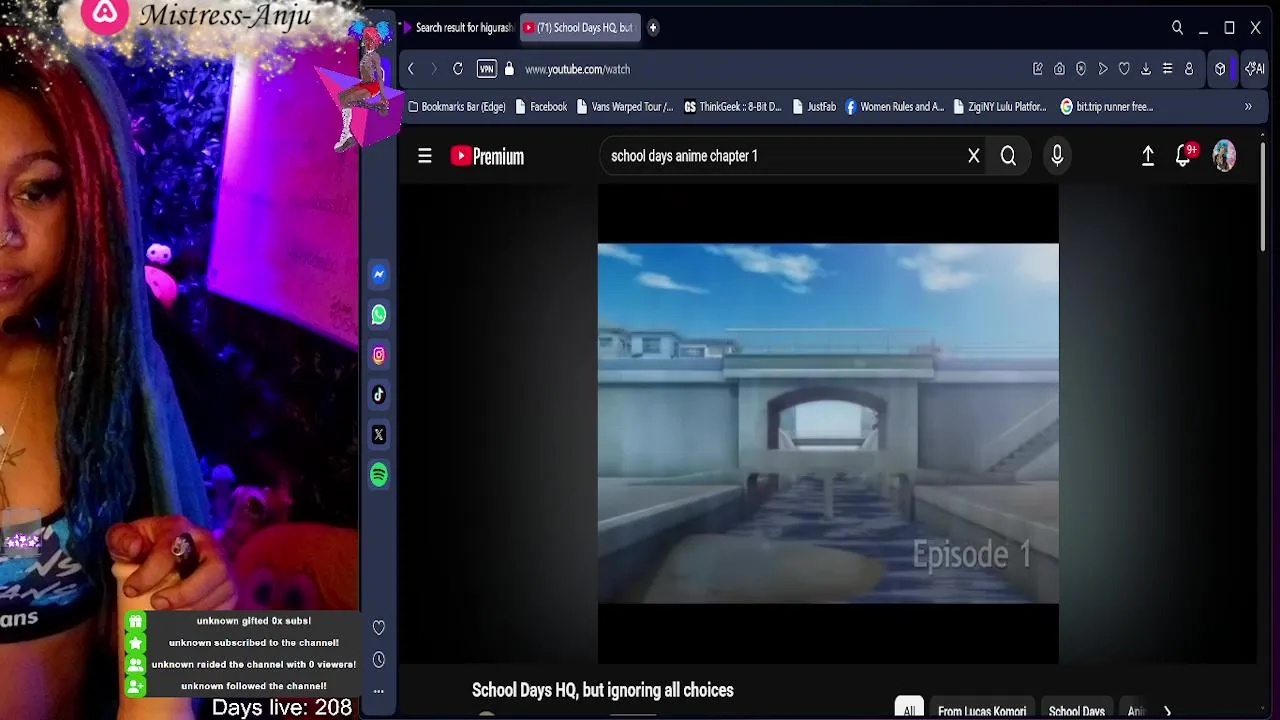Open the extensions cube icon
Viewport: 1280px width, 720px height.
pyautogui.click(x=1220, y=69)
